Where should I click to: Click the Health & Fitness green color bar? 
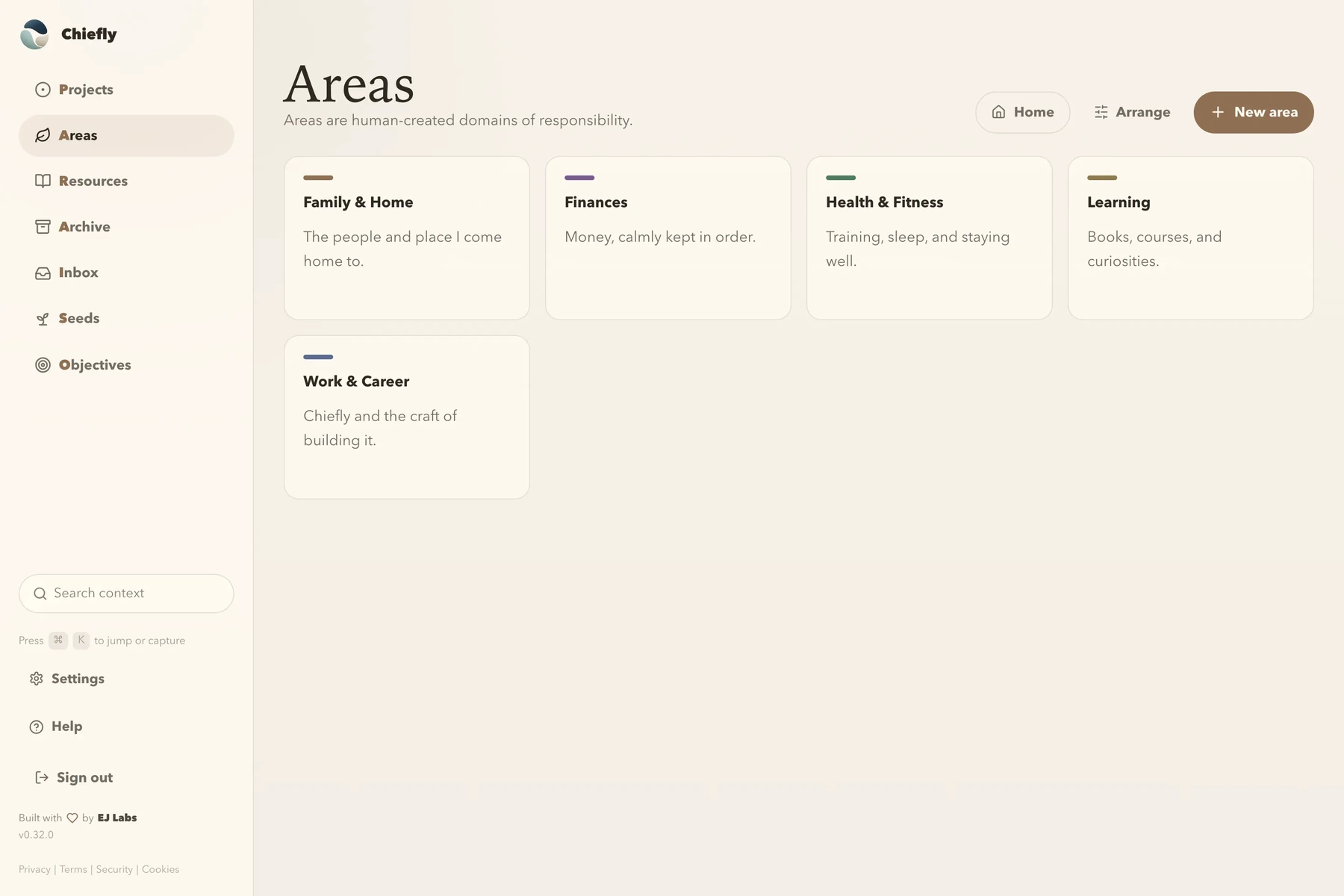point(841,178)
